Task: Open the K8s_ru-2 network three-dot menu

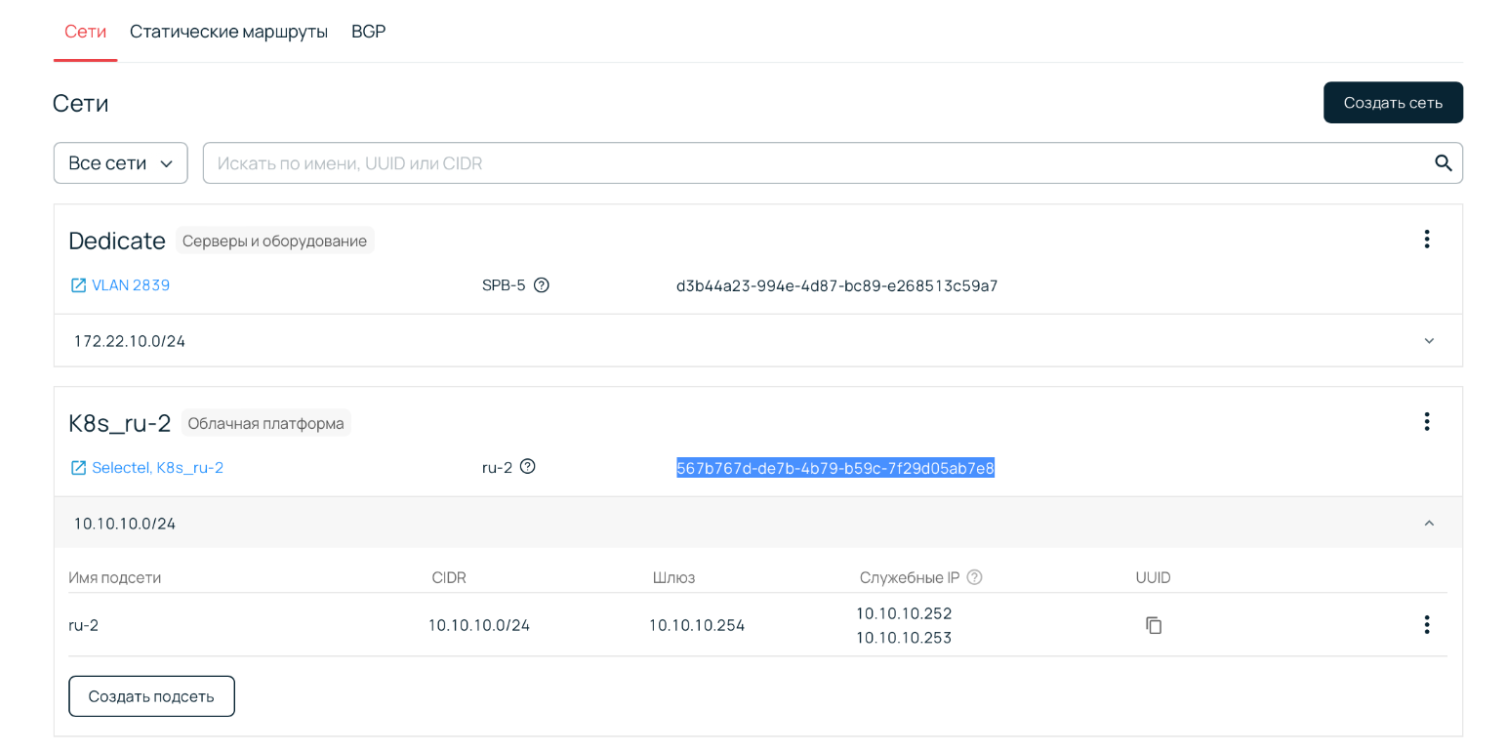Action: [x=1427, y=421]
